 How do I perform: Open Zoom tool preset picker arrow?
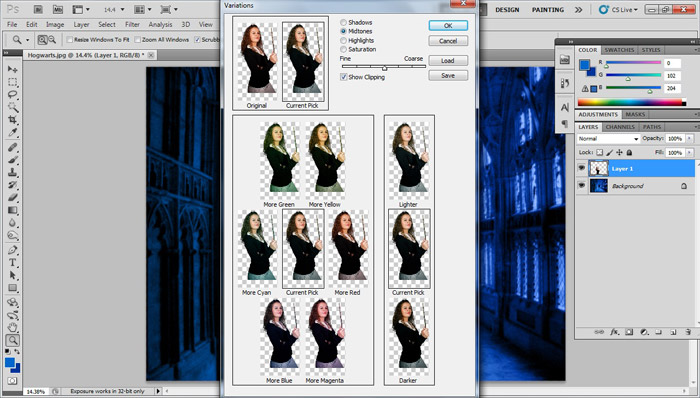tap(27, 40)
